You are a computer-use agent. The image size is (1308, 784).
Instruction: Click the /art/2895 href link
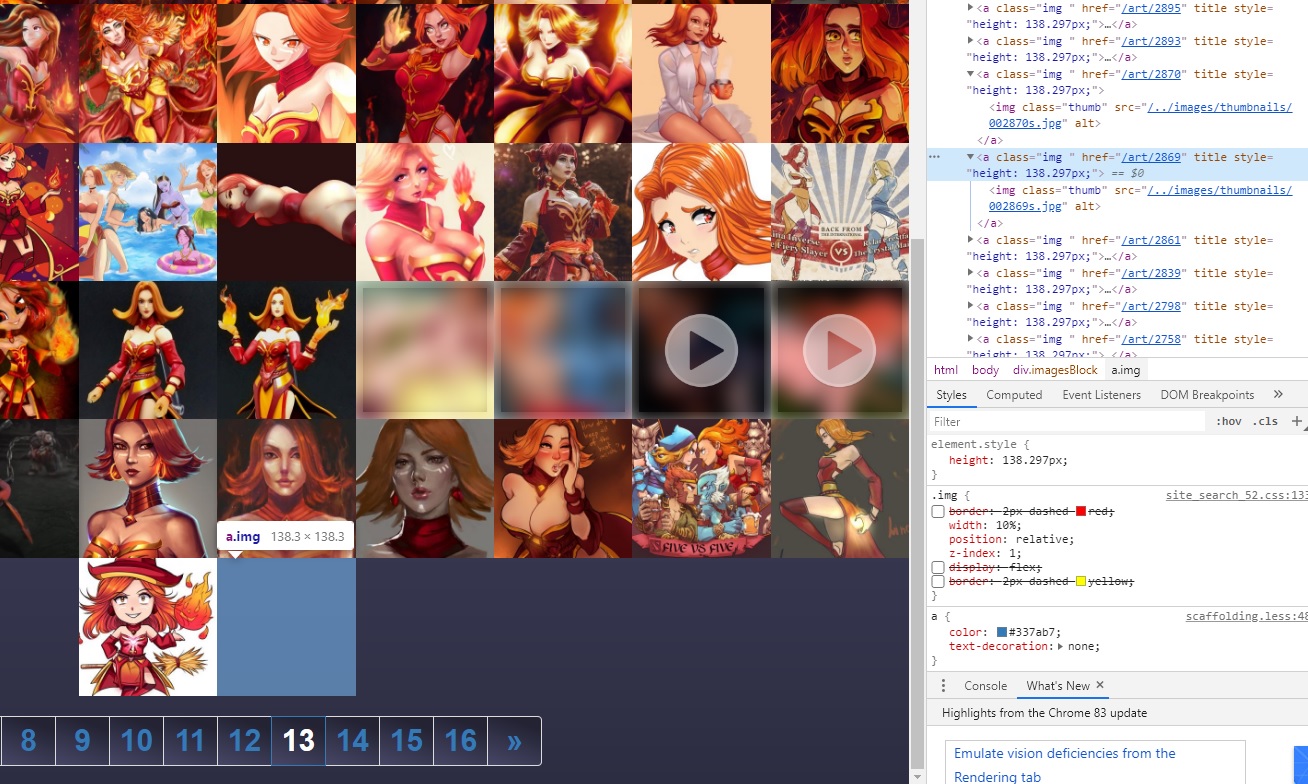(1153, 8)
